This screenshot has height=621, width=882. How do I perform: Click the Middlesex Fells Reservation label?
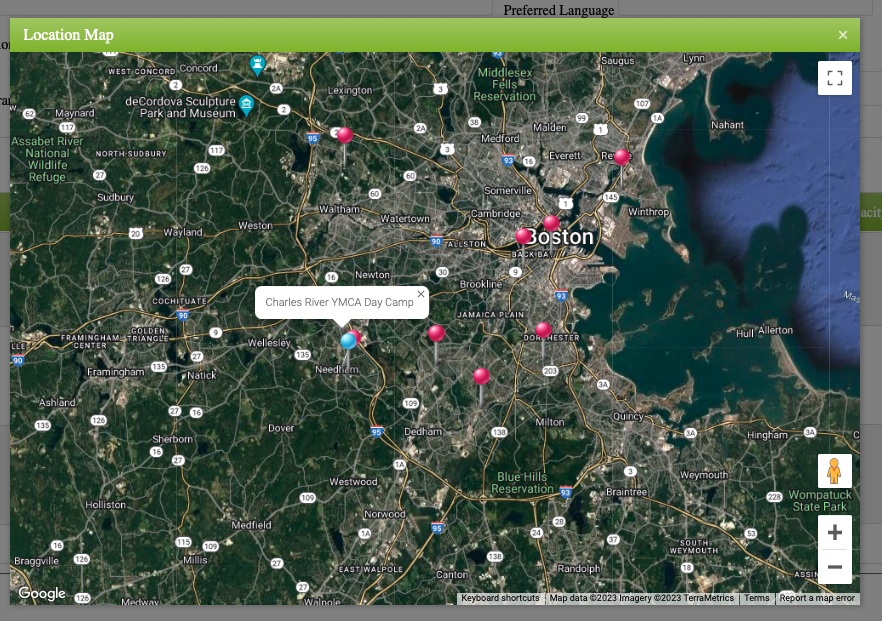tap(505, 84)
